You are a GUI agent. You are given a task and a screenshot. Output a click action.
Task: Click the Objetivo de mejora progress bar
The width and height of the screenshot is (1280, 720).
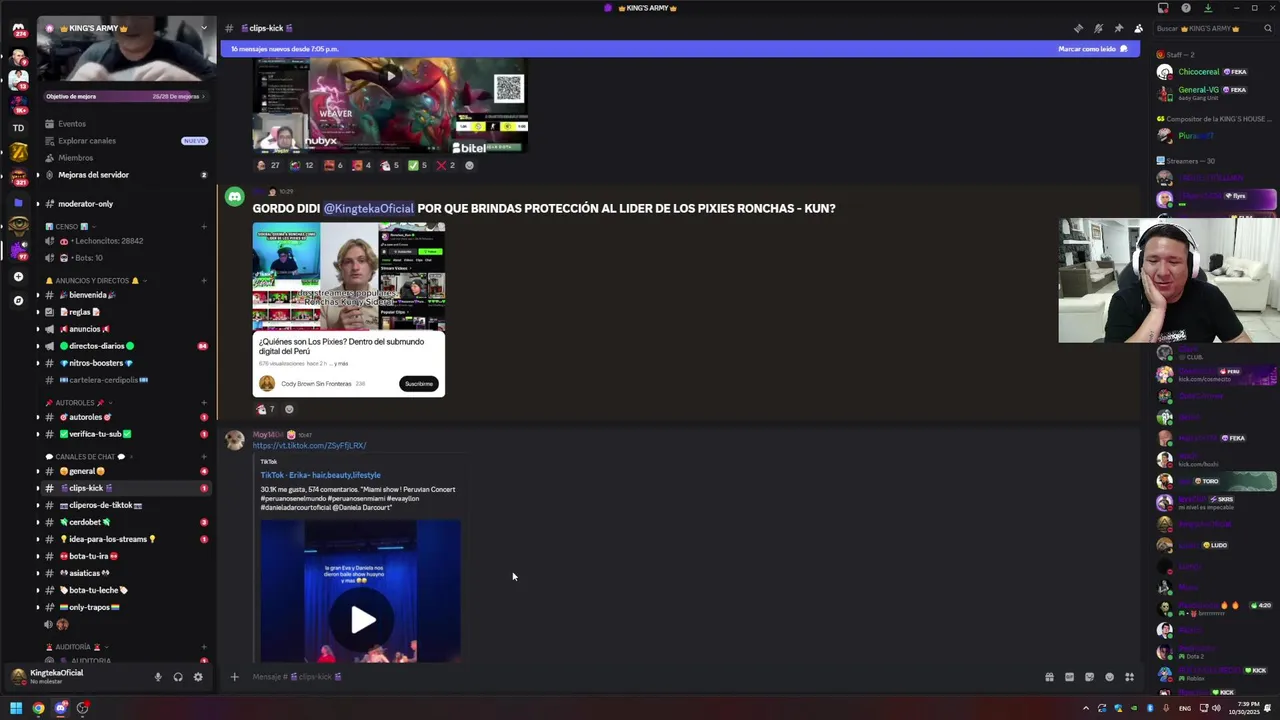coord(125,96)
